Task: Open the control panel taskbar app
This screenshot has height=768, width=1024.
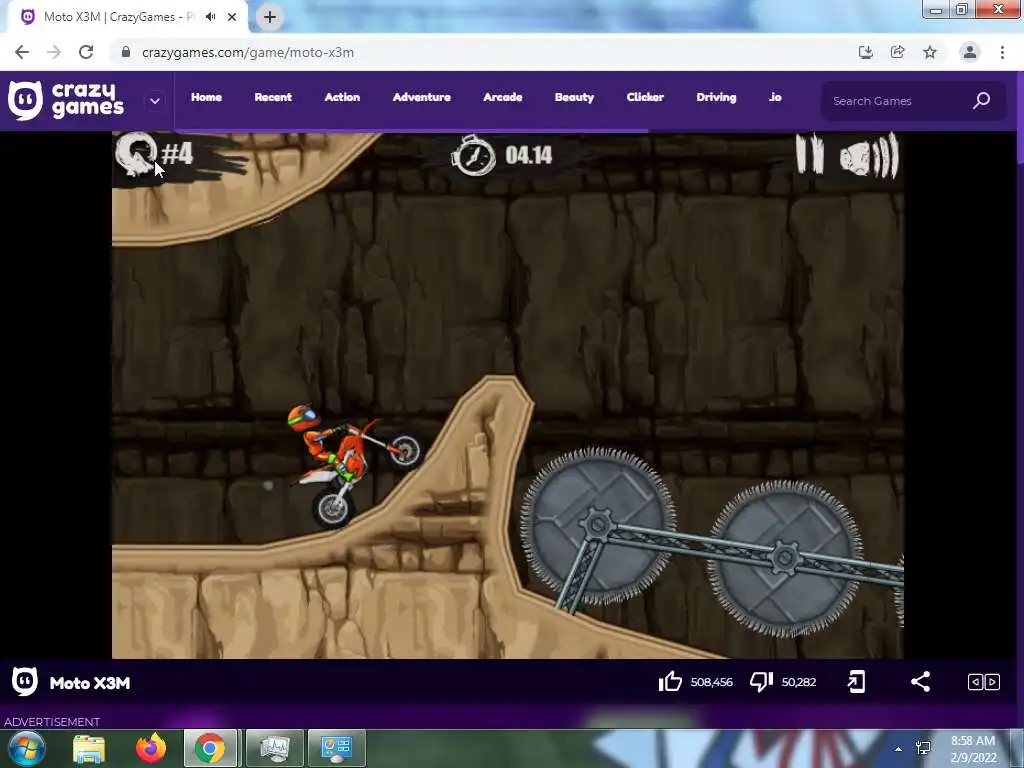Action: pyautogui.click(x=336, y=748)
